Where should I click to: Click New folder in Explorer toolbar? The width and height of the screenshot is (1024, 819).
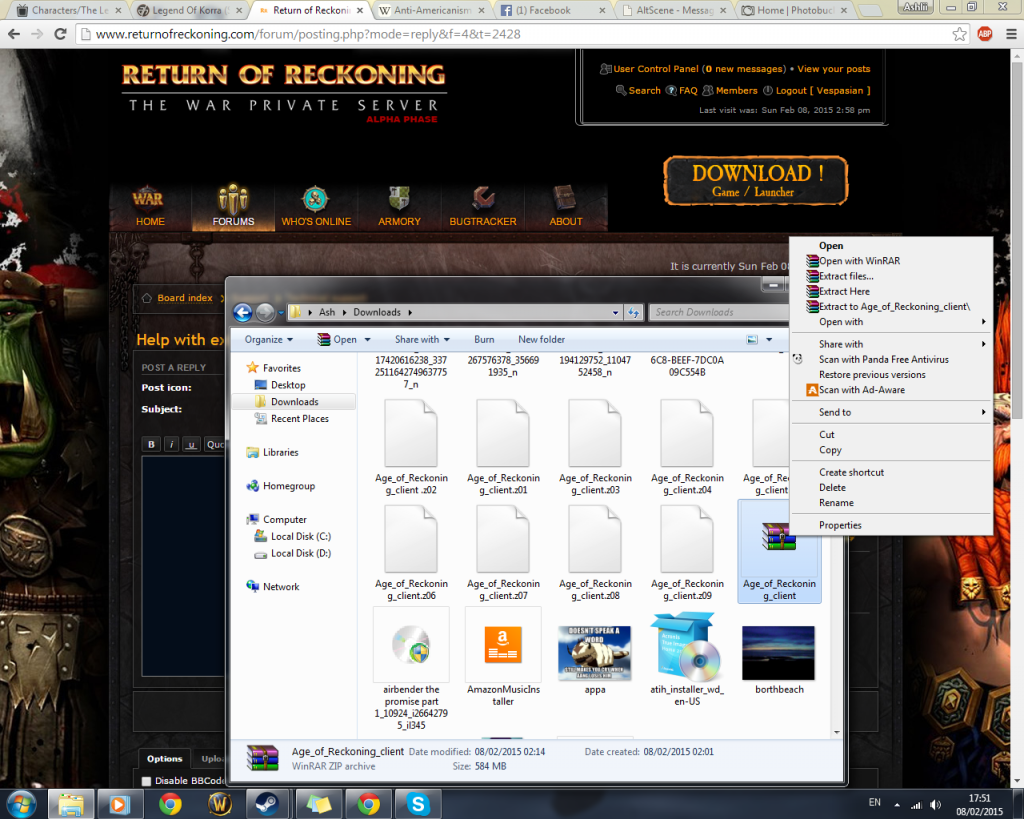(541, 340)
